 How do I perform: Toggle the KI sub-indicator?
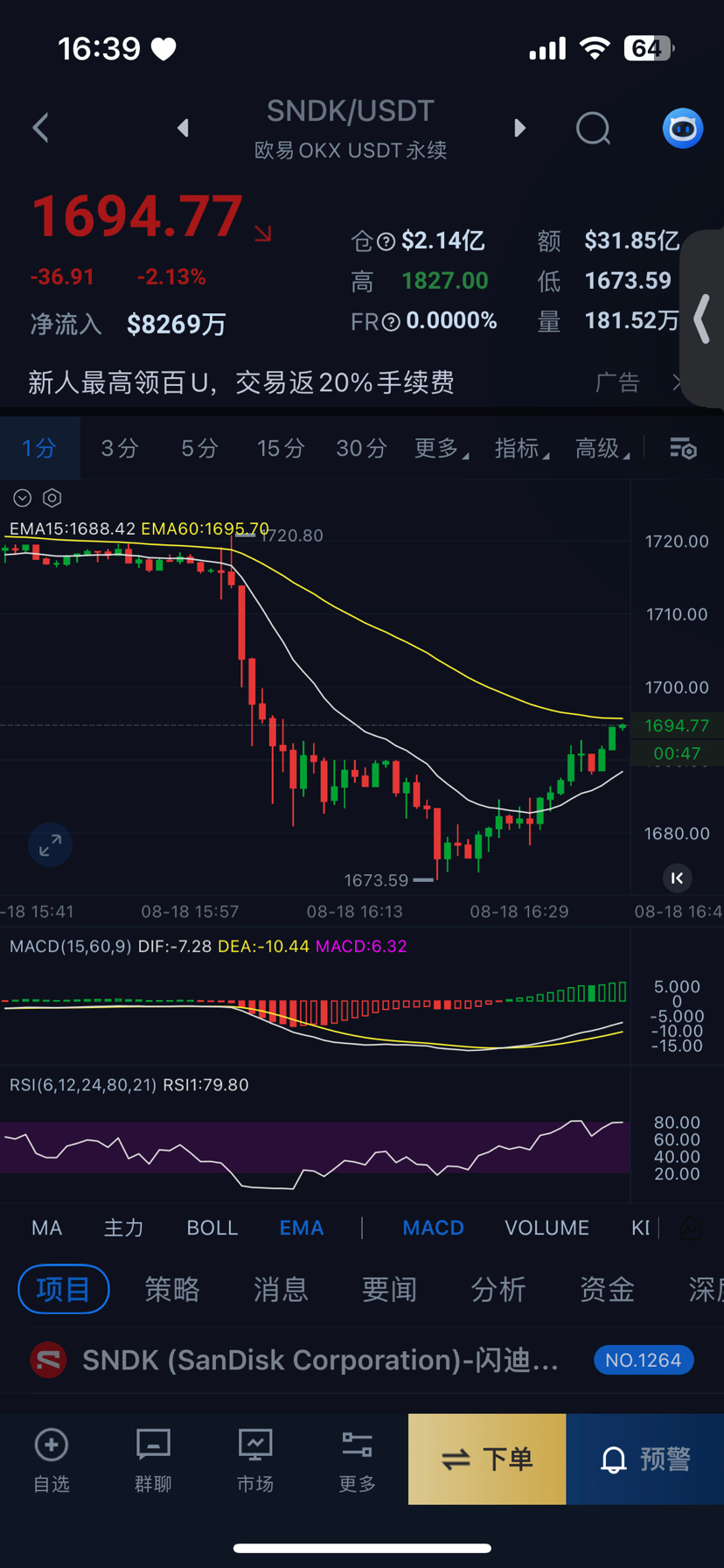click(x=641, y=1228)
